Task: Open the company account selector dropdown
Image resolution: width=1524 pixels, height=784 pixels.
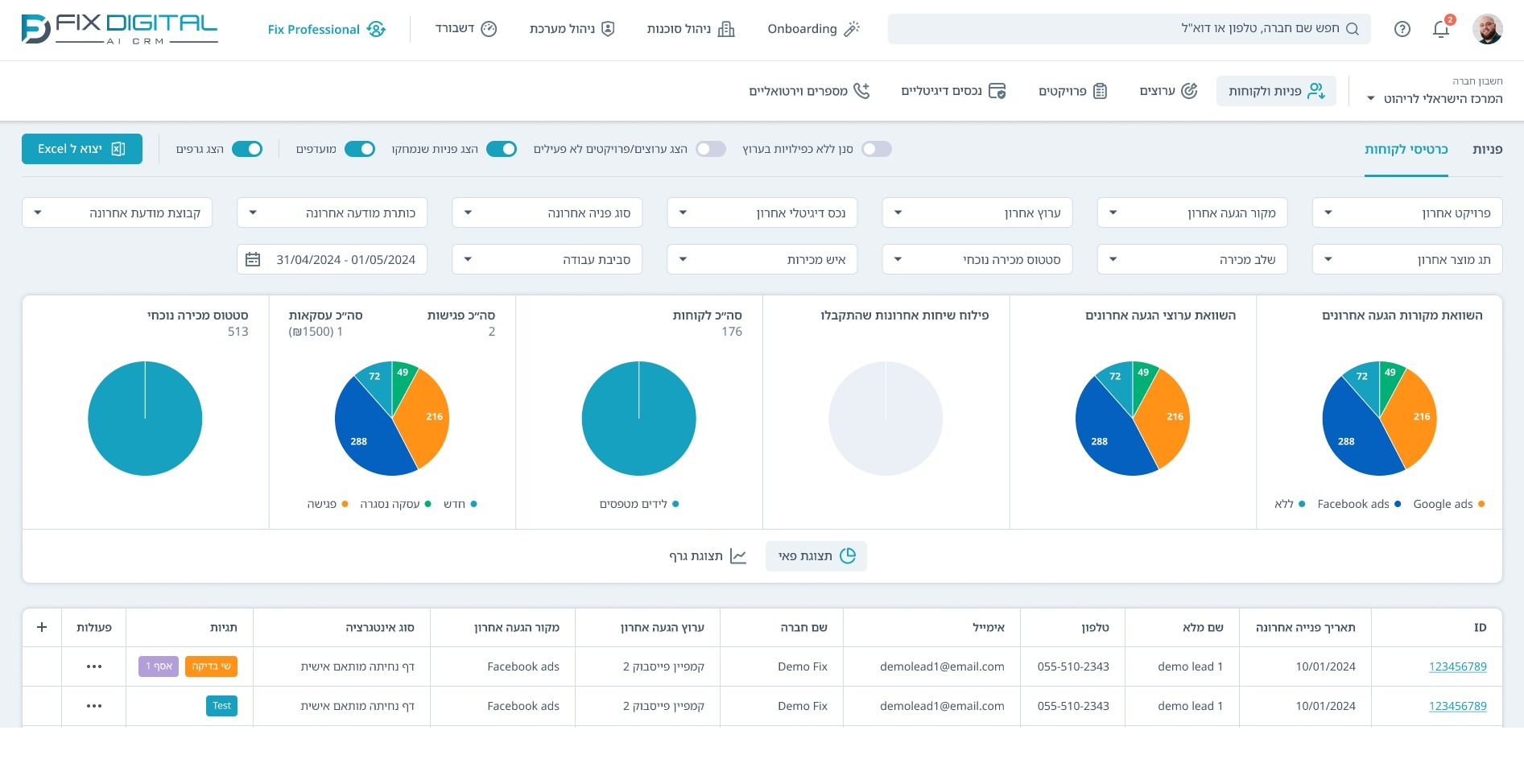Action: 1435,98
